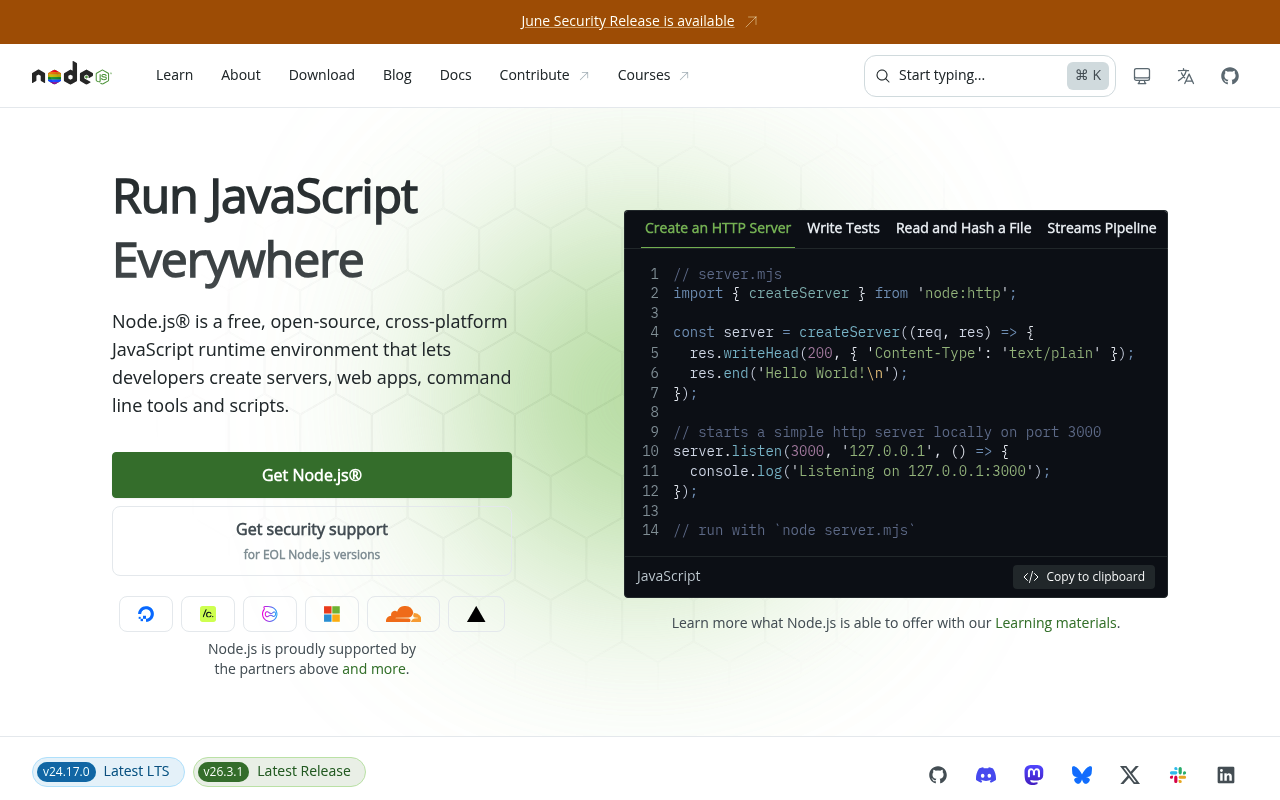The image size is (1280, 800).
Task: Open the X (Twitter) icon in the footer
Action: coord(1130,774)
